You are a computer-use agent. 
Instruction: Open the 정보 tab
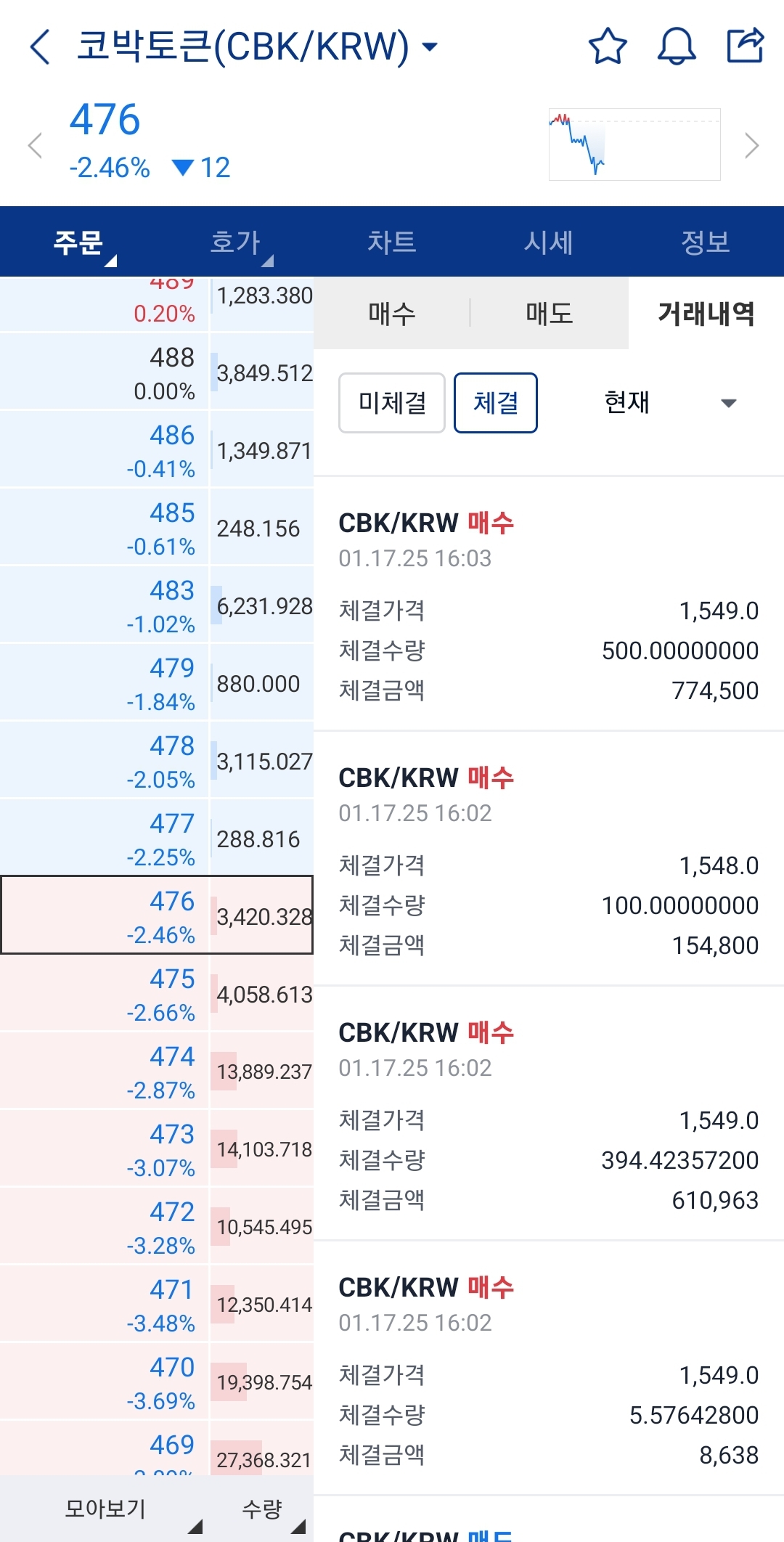coord(706,242)
